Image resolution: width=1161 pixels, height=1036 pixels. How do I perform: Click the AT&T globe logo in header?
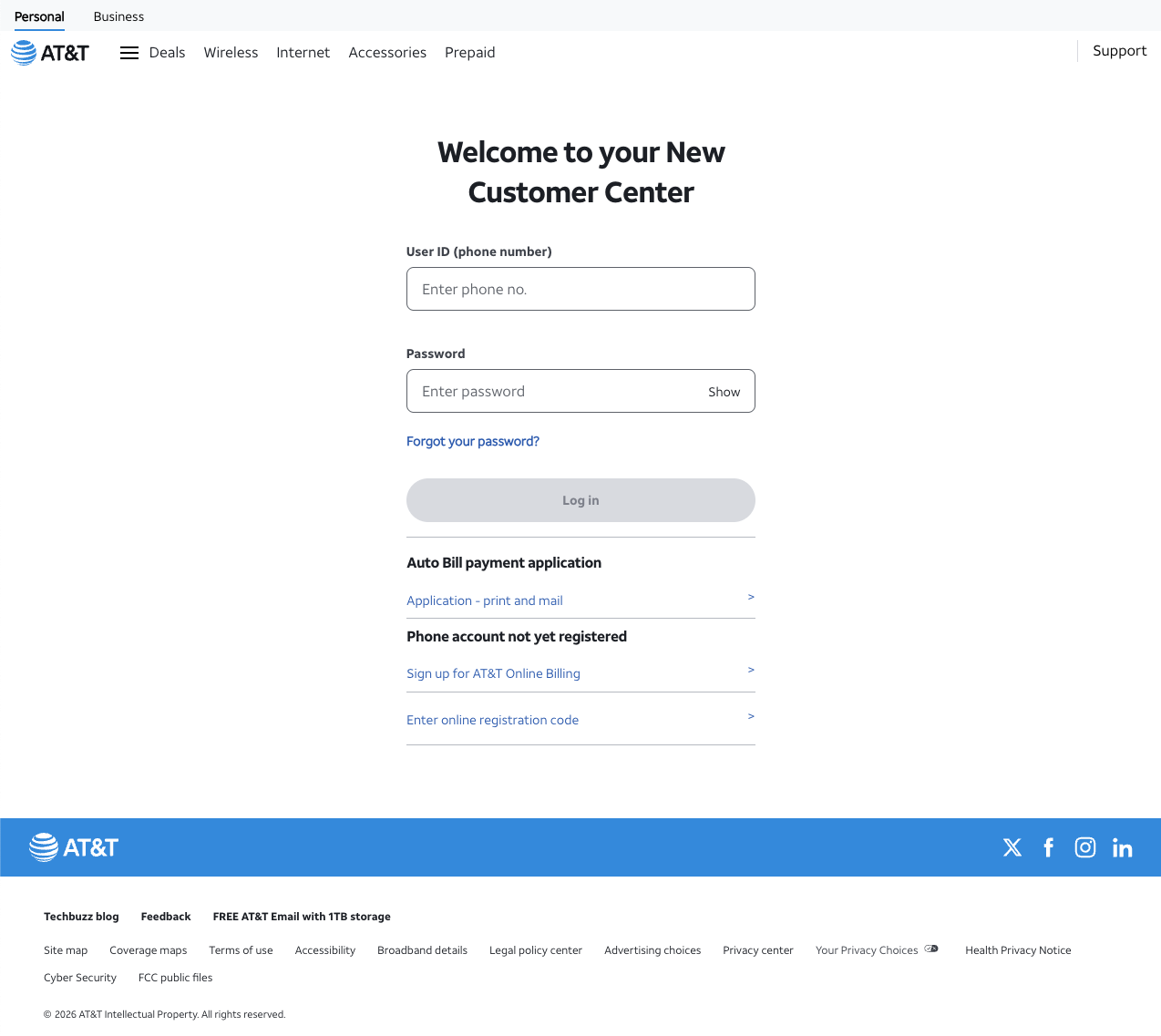[x=25, y=53]
